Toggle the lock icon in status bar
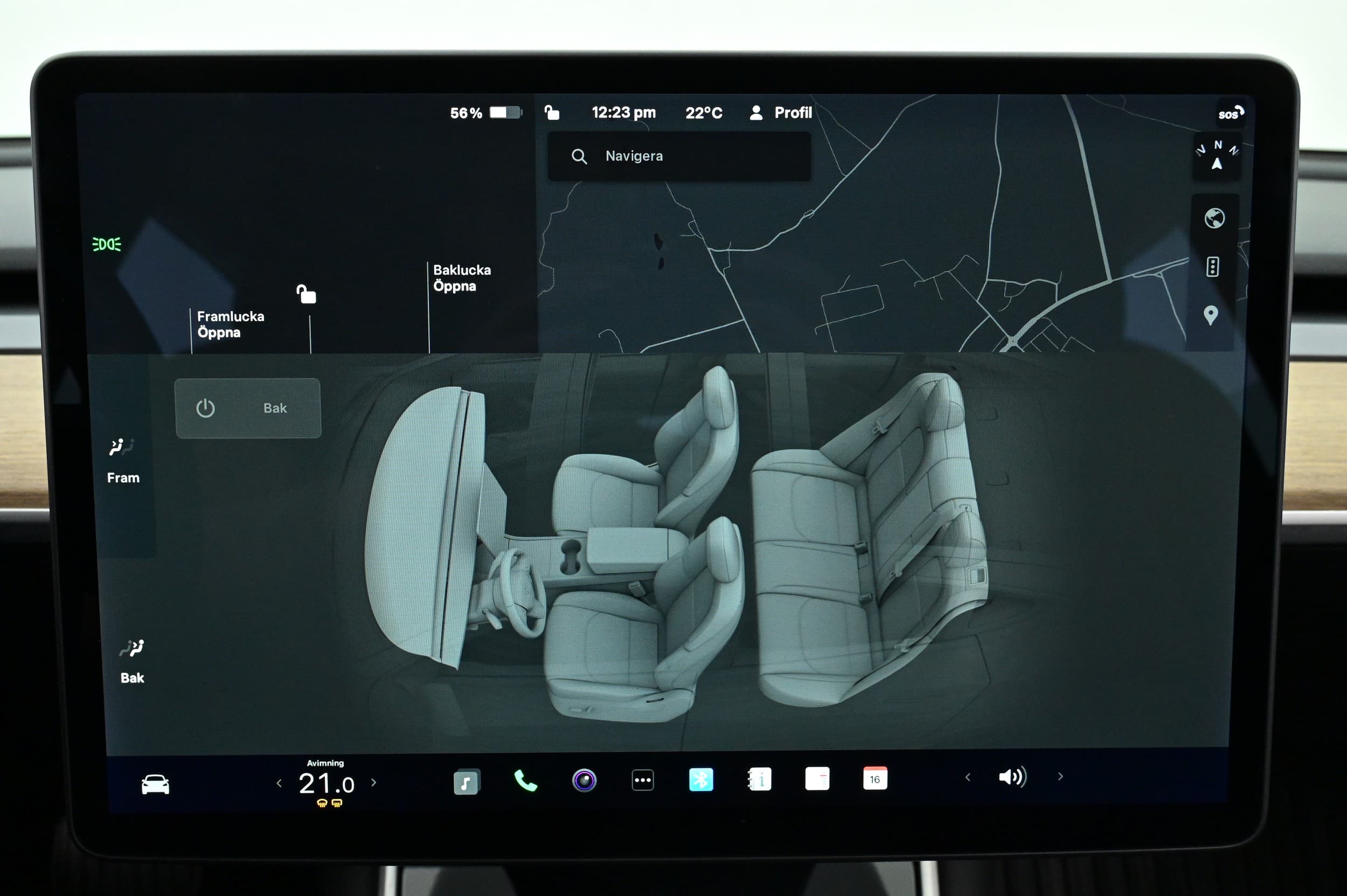The height and width of the screenshot is (896, 1347). [552, 112]
